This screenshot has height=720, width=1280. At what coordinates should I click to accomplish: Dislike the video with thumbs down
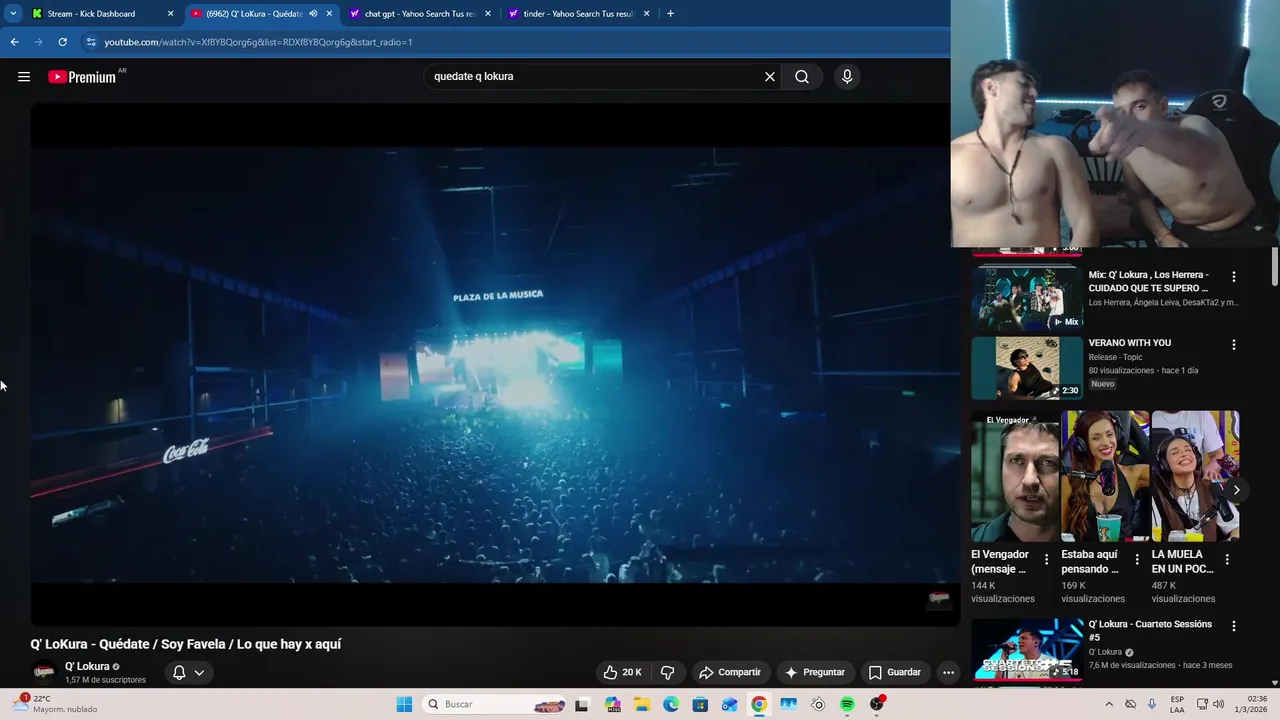[x=668, y=672]
